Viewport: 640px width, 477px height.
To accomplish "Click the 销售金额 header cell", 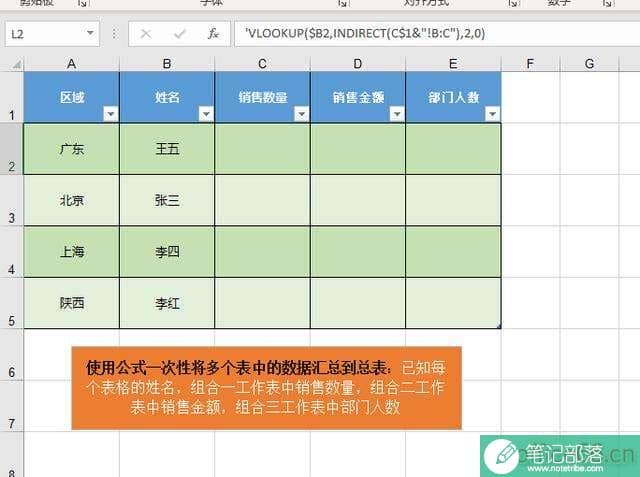I will (x=358, y=97).
